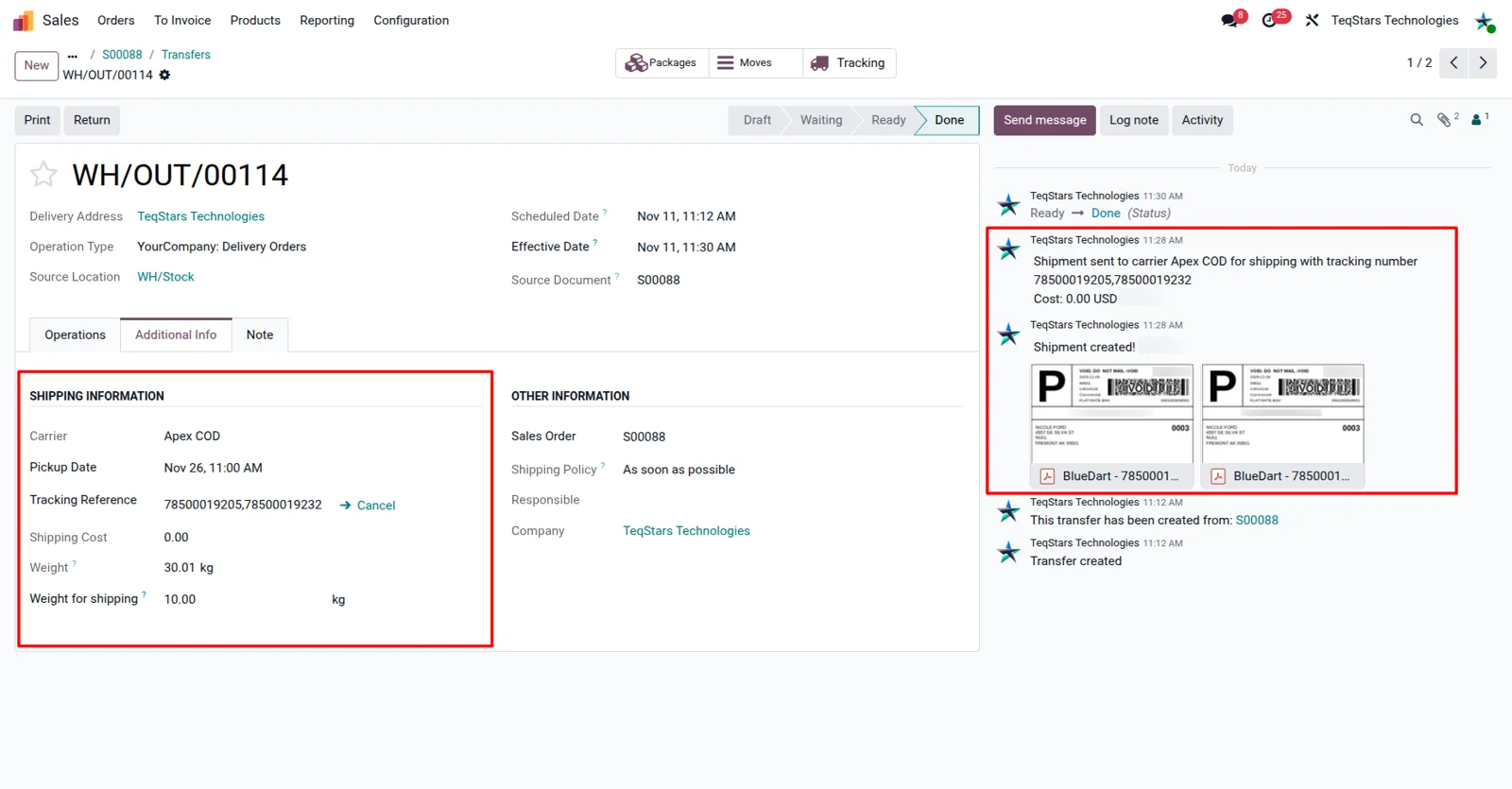Open TeqStars Technologies delivery address link
Viewport: 1512px width, 789px height.
tap(200, 216)
